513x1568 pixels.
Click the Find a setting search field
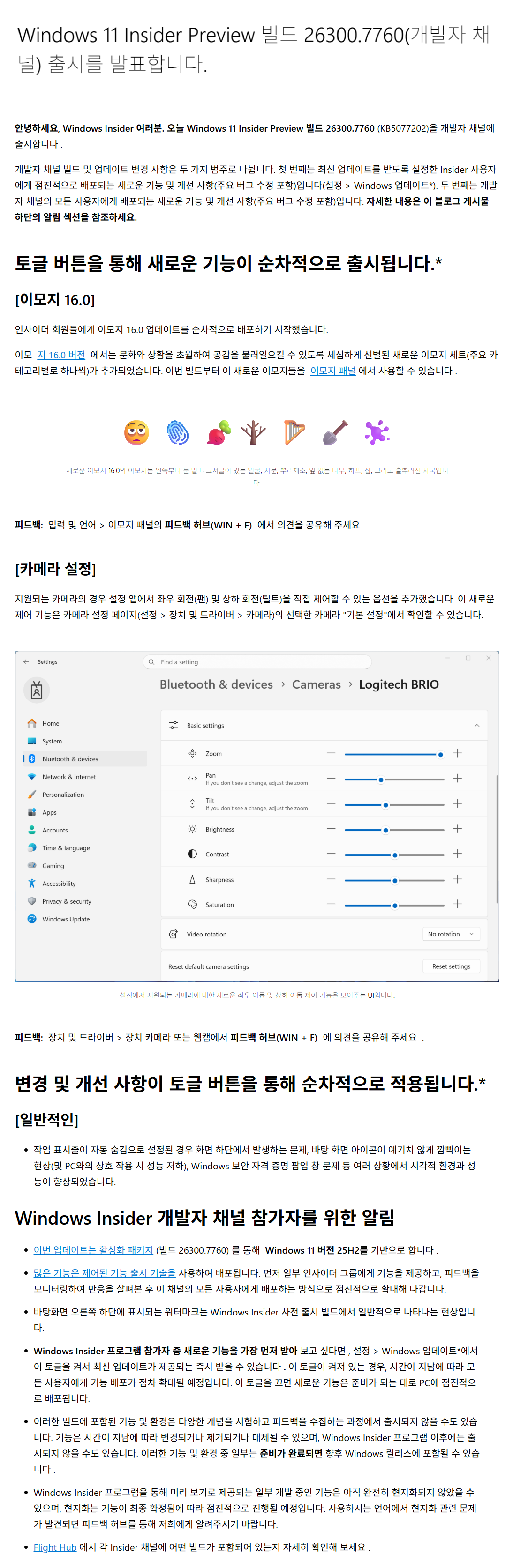coord(257,661)
